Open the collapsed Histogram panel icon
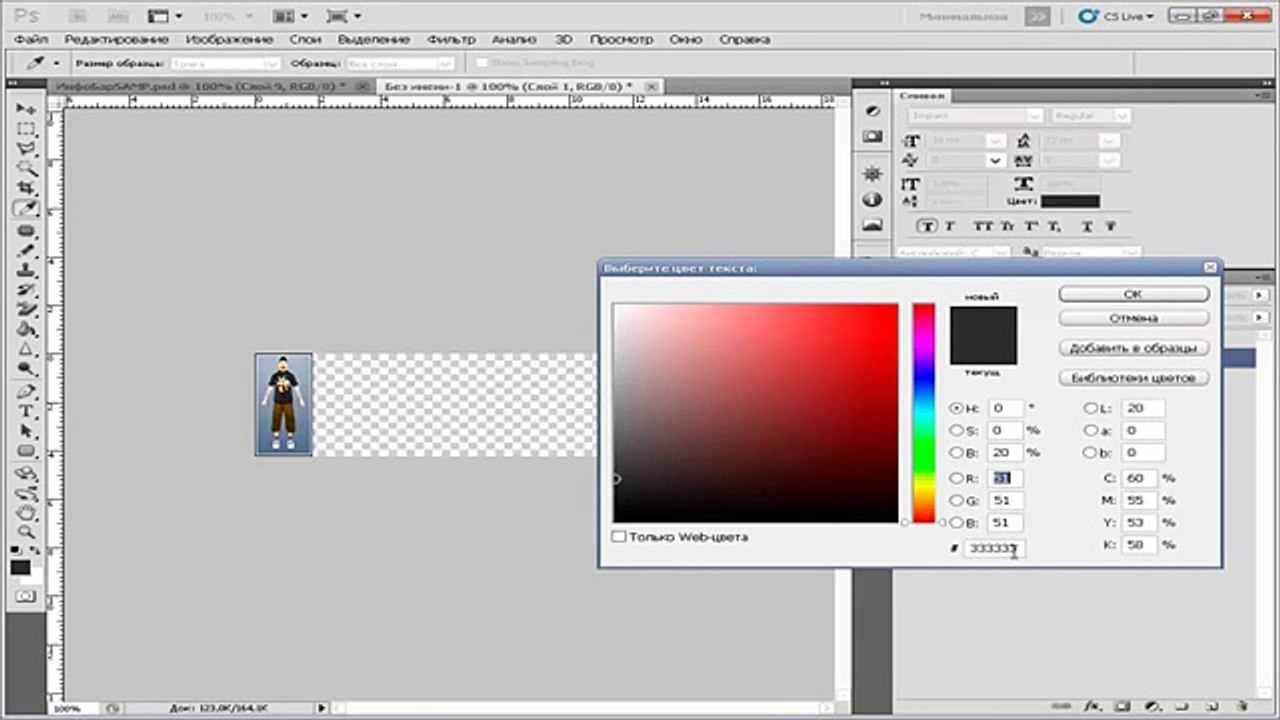The image size is (1280, 720). pos(872,225)
